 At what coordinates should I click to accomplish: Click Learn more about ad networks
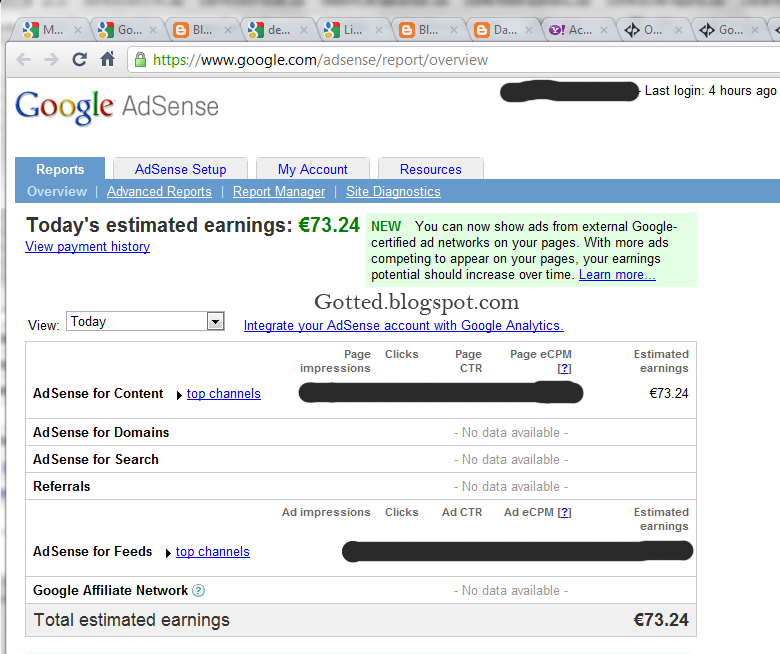tap(617, 275)
